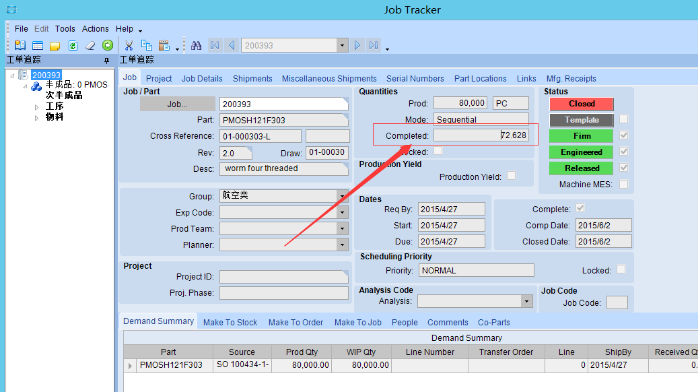Click the red Closed status button
This screenshot has height=392, width=698.
coord(581,104)
